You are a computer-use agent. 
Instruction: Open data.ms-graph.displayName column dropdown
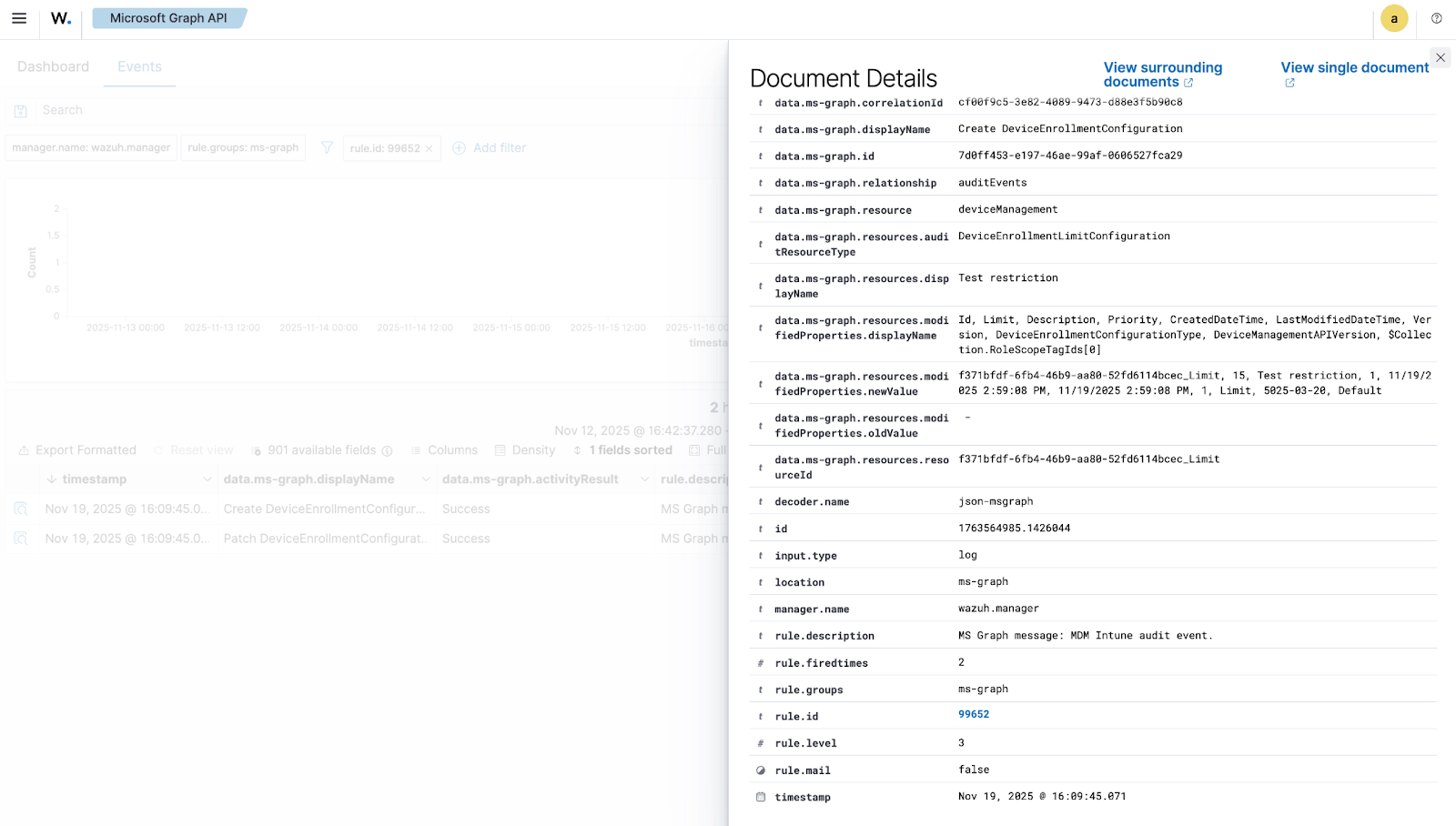(425, 479)
